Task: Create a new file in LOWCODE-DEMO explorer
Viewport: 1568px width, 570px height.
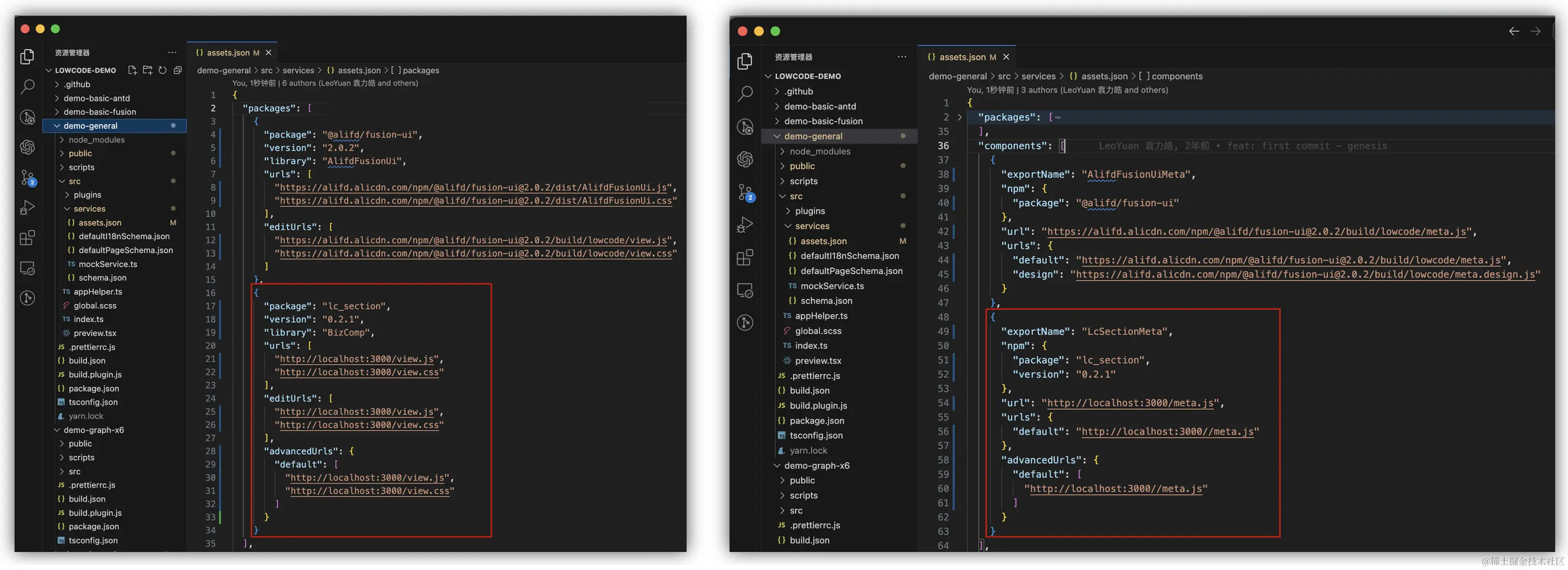Action: pyautogui.click(x=133, y=70)
